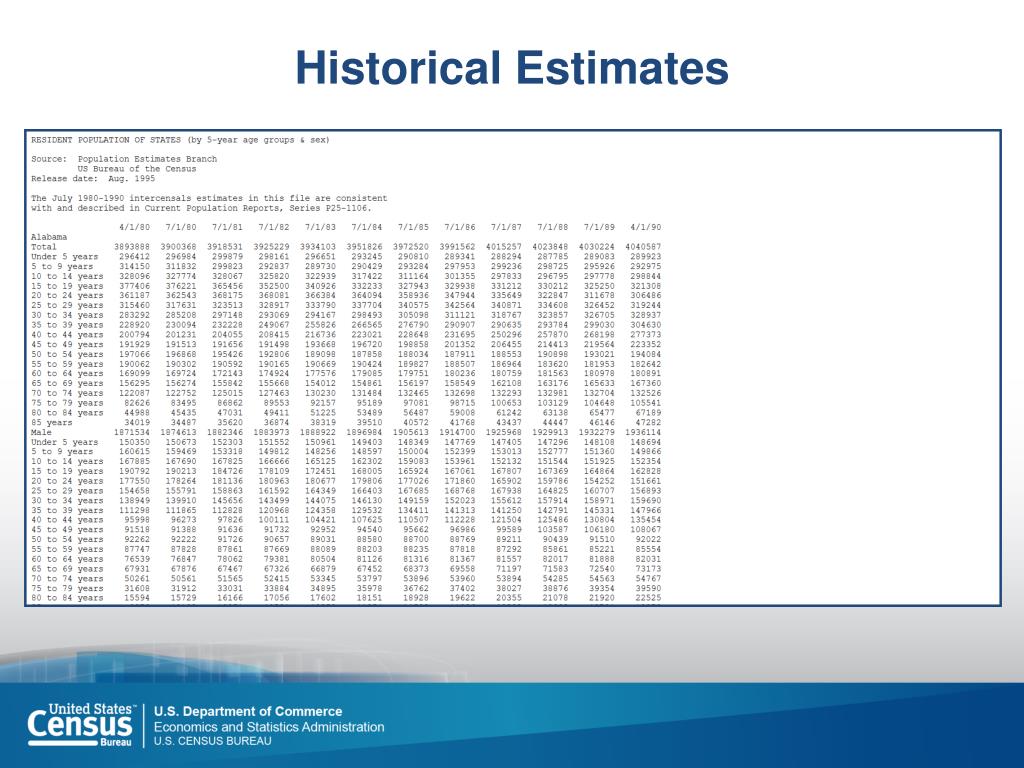Image resolution: width=1024 pixels, height=768 pixels.
Task: Click the value "314150" in the table
Action: (134, 266)
